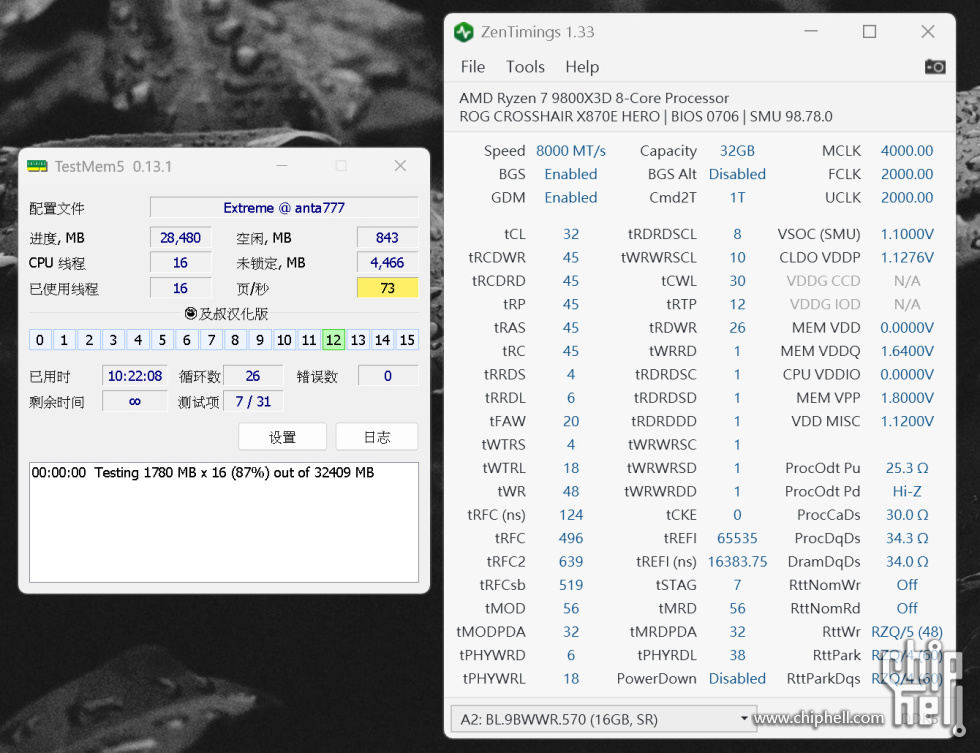Click the Extreme @ anta777 config field
This screenshot has width=980, height=753.
point(284,207)
